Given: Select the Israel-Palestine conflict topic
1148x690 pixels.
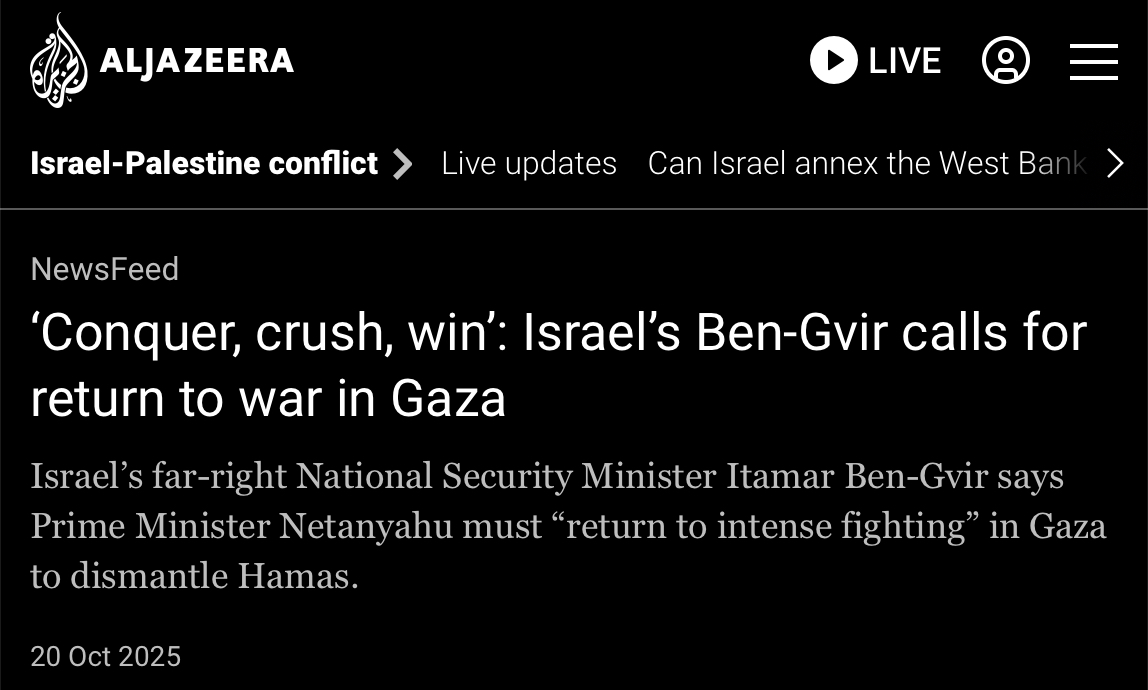Looking at the screenshot, I should tap(204, 163).
